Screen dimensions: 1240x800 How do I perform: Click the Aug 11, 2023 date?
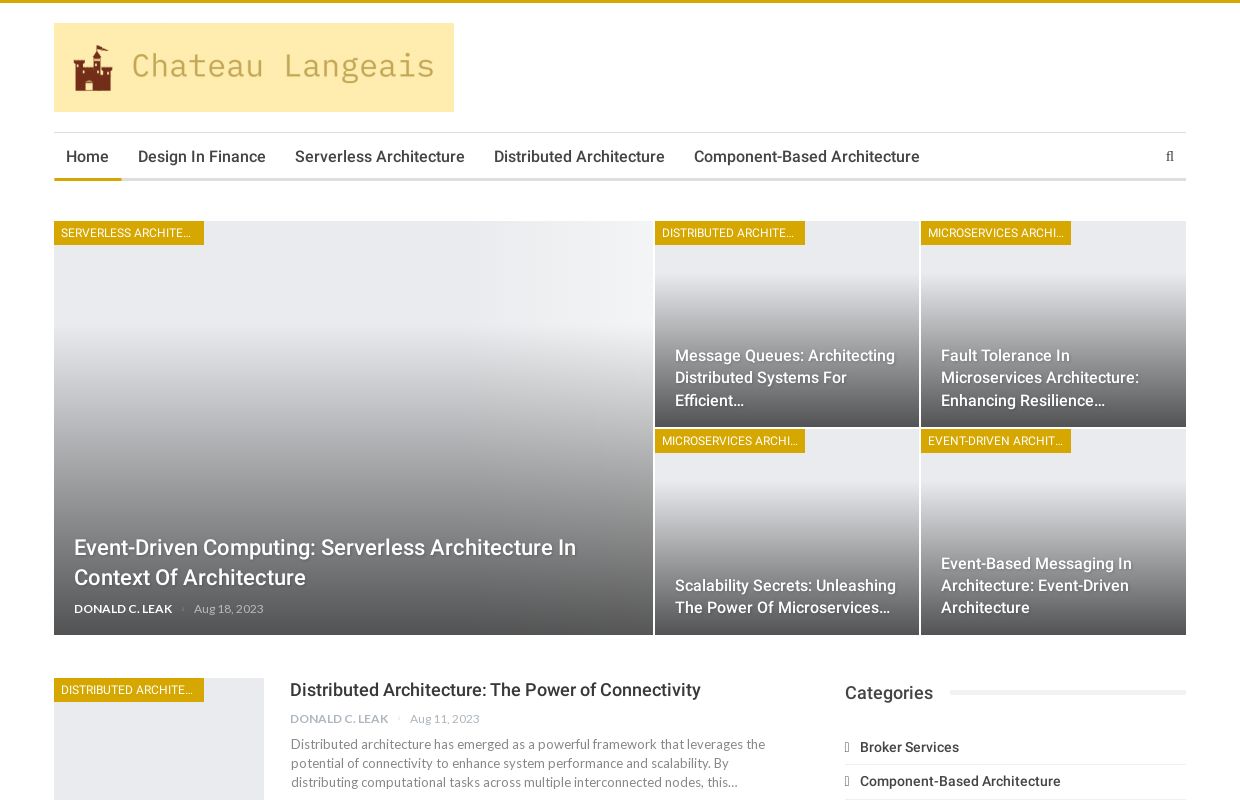pyautogui.click(x=445, y=719)
